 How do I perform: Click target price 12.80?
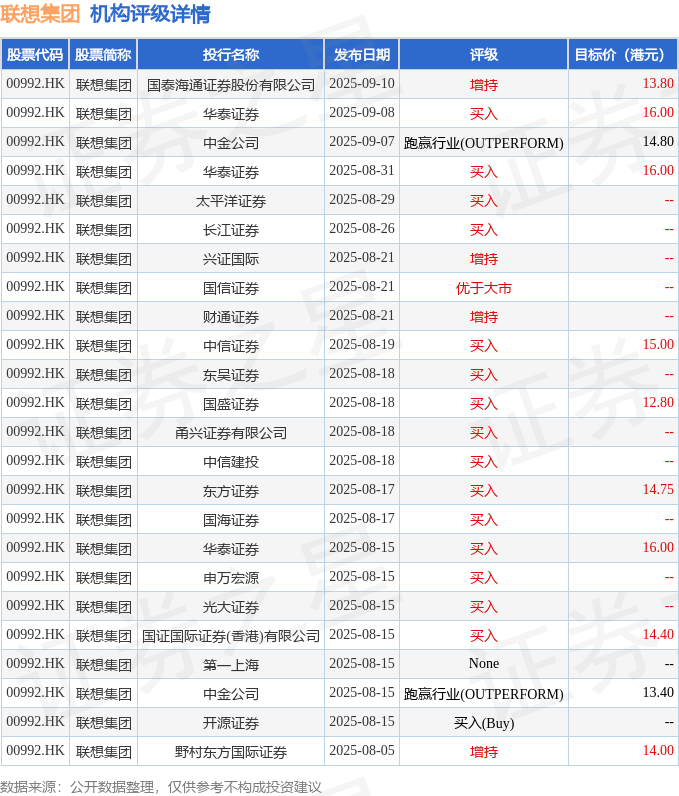pos(658,402)
